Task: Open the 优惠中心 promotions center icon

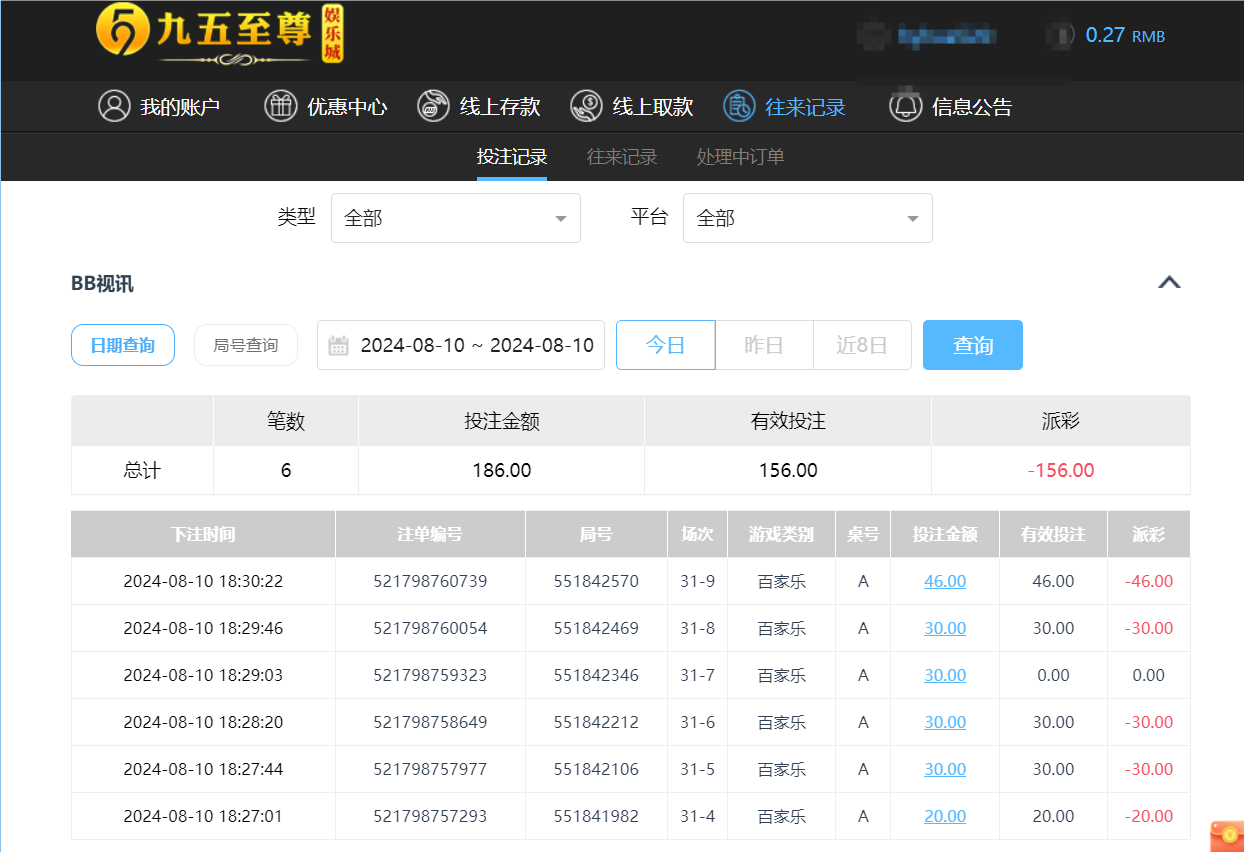Action: 281,106
